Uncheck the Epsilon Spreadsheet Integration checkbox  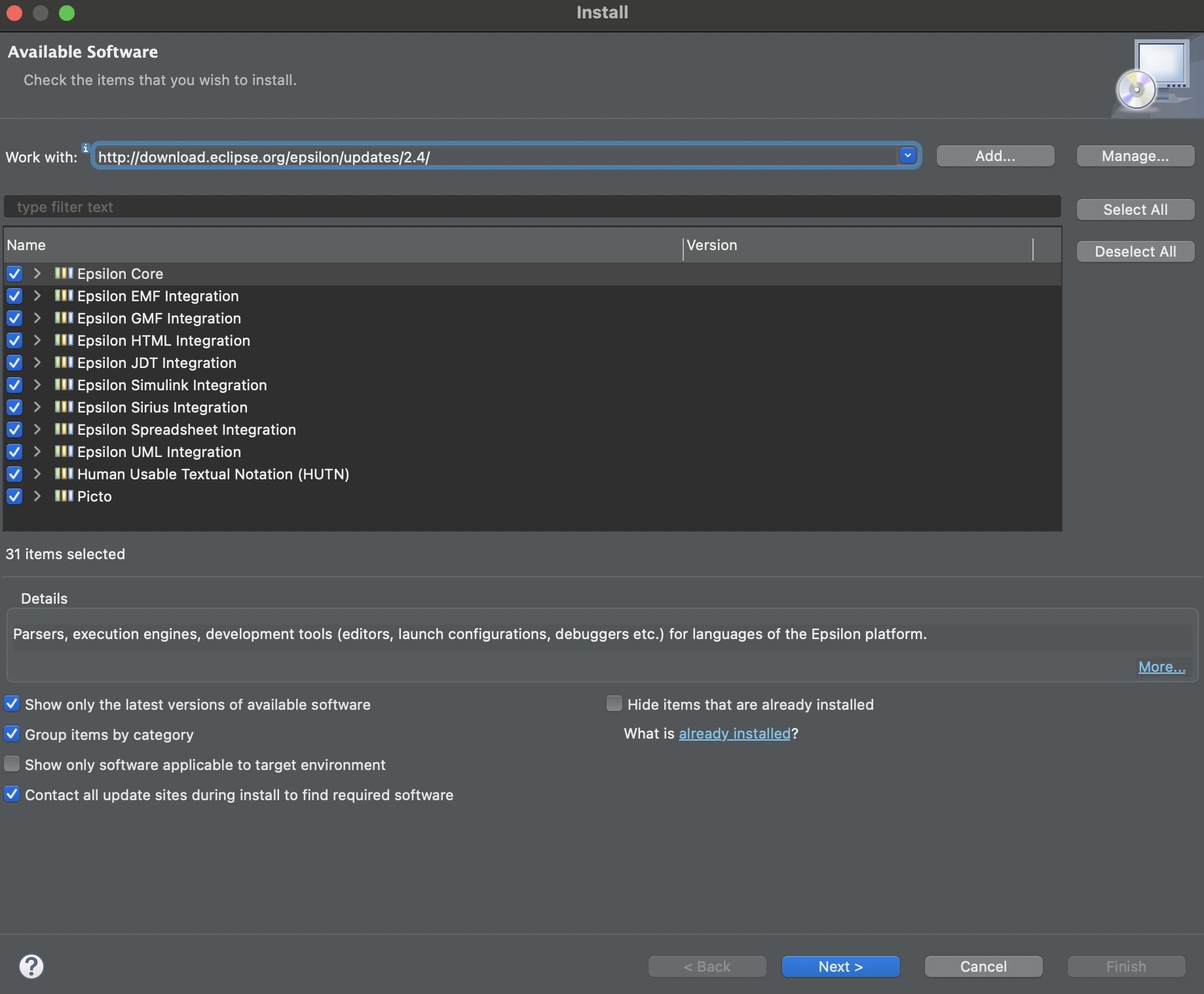tap(14, 430)
